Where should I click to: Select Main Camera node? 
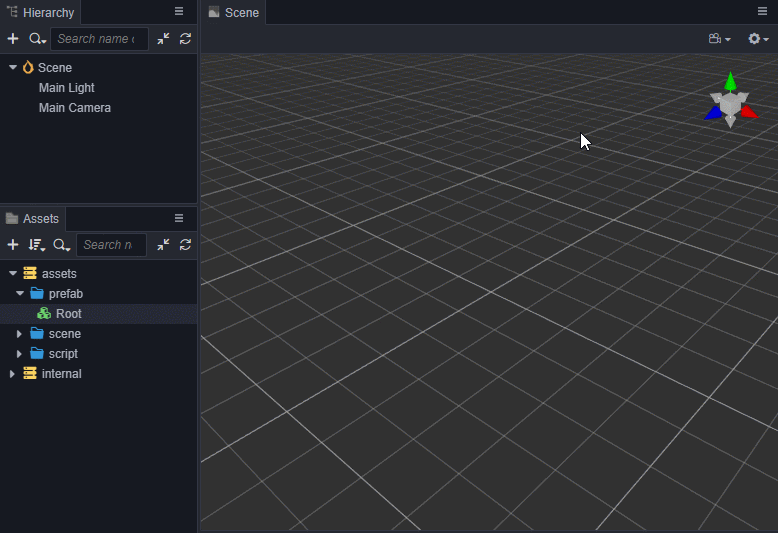click(74, 108)
